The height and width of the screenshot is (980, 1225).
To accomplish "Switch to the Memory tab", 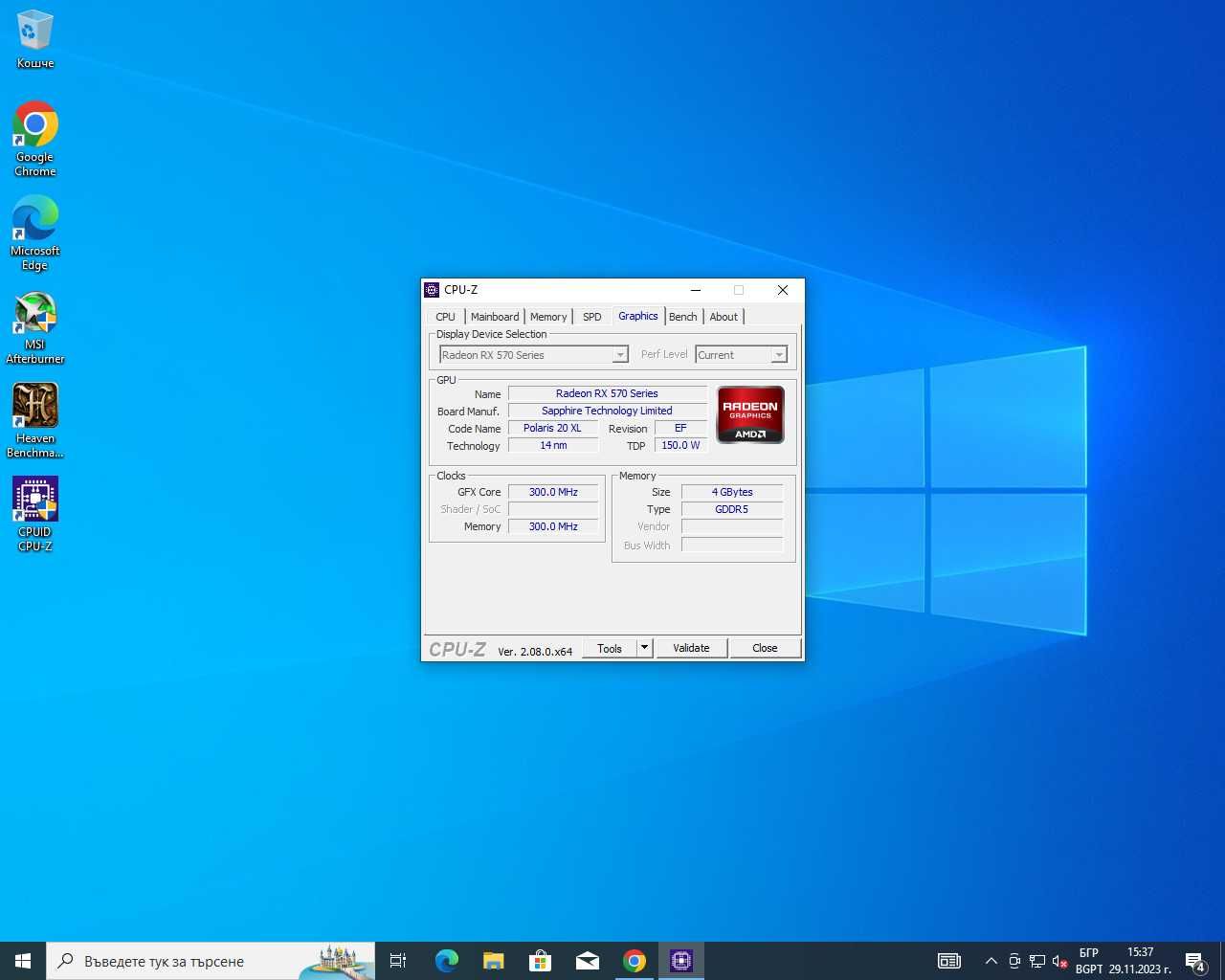I will point(548,317).
